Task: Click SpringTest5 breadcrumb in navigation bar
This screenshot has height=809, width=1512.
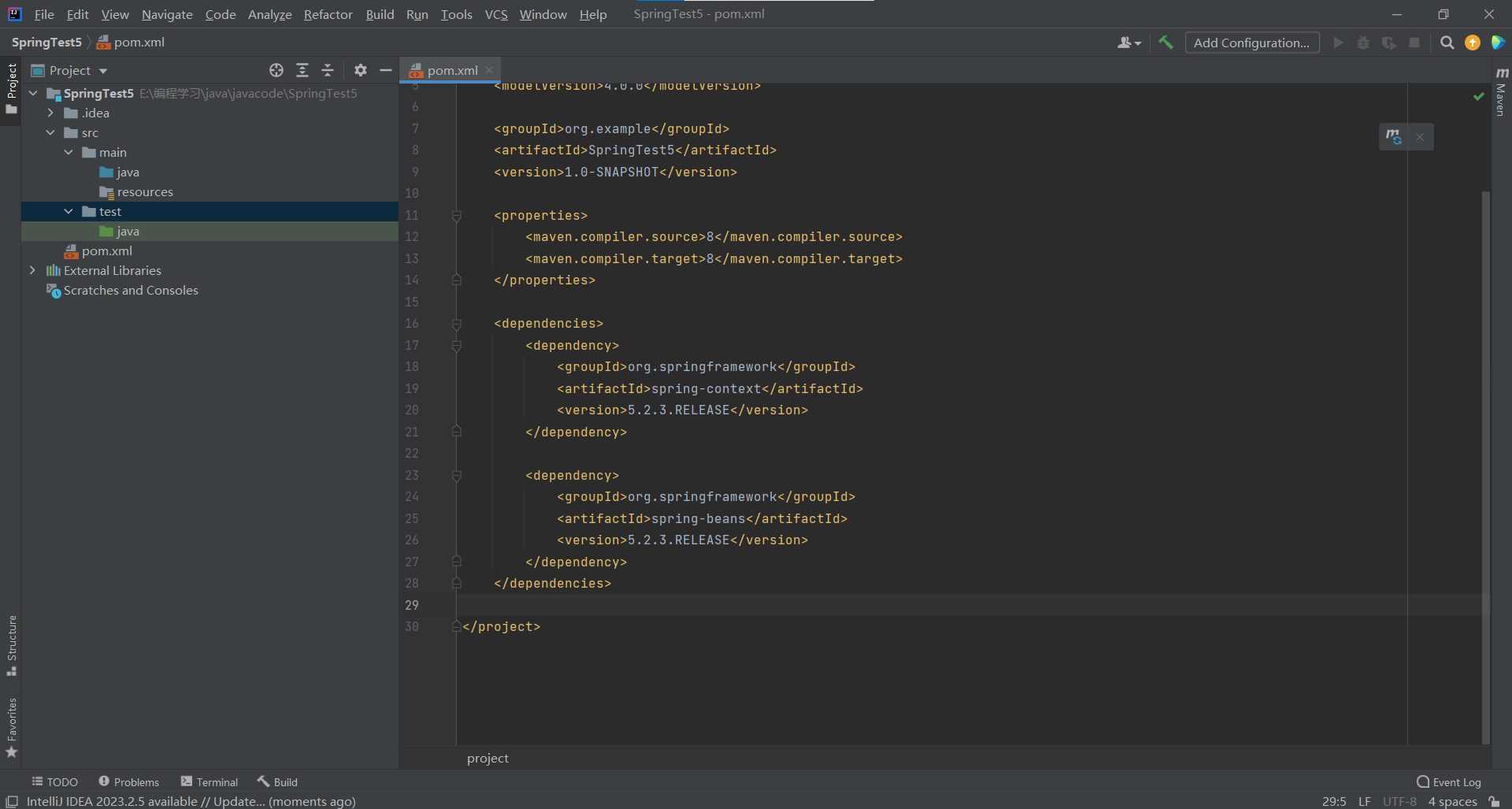Action: (x=46, y=43)
